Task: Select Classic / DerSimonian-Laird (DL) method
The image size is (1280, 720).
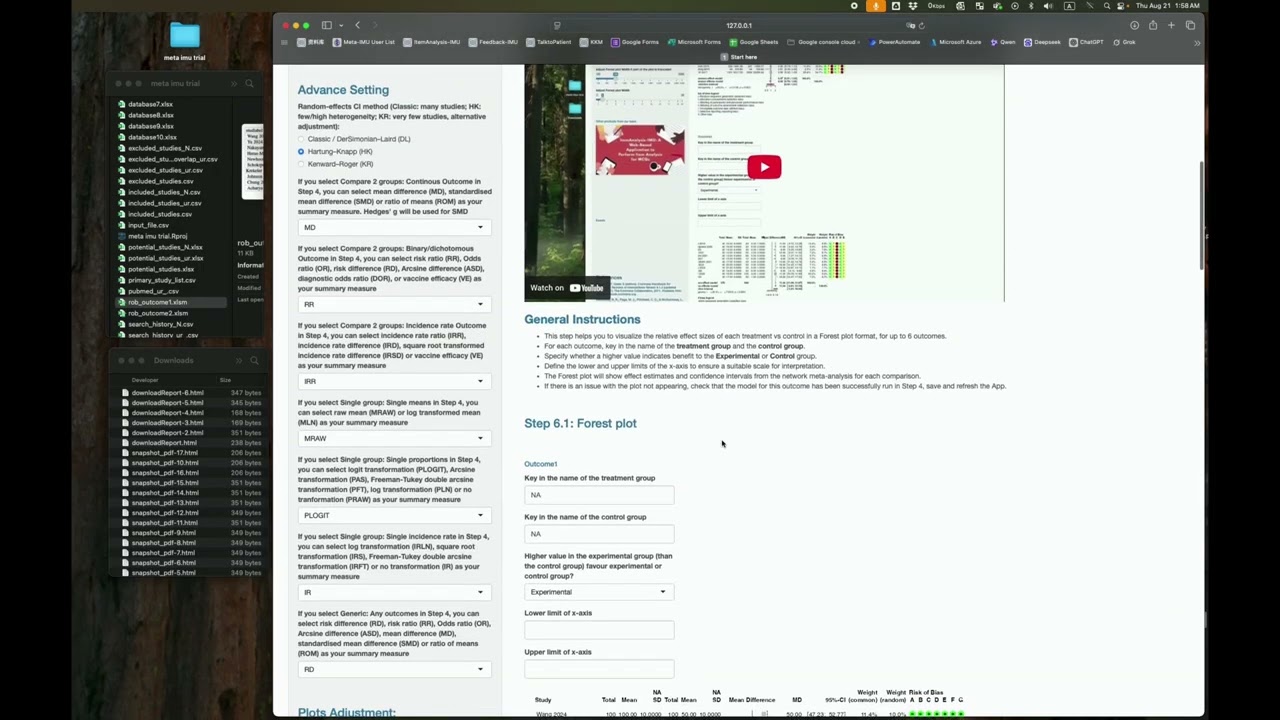Action: coord(301,139)
